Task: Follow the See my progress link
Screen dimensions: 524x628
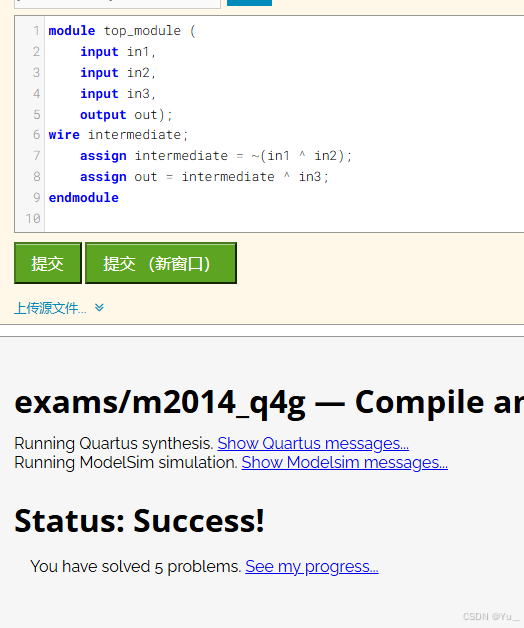Action: (312, 566)
